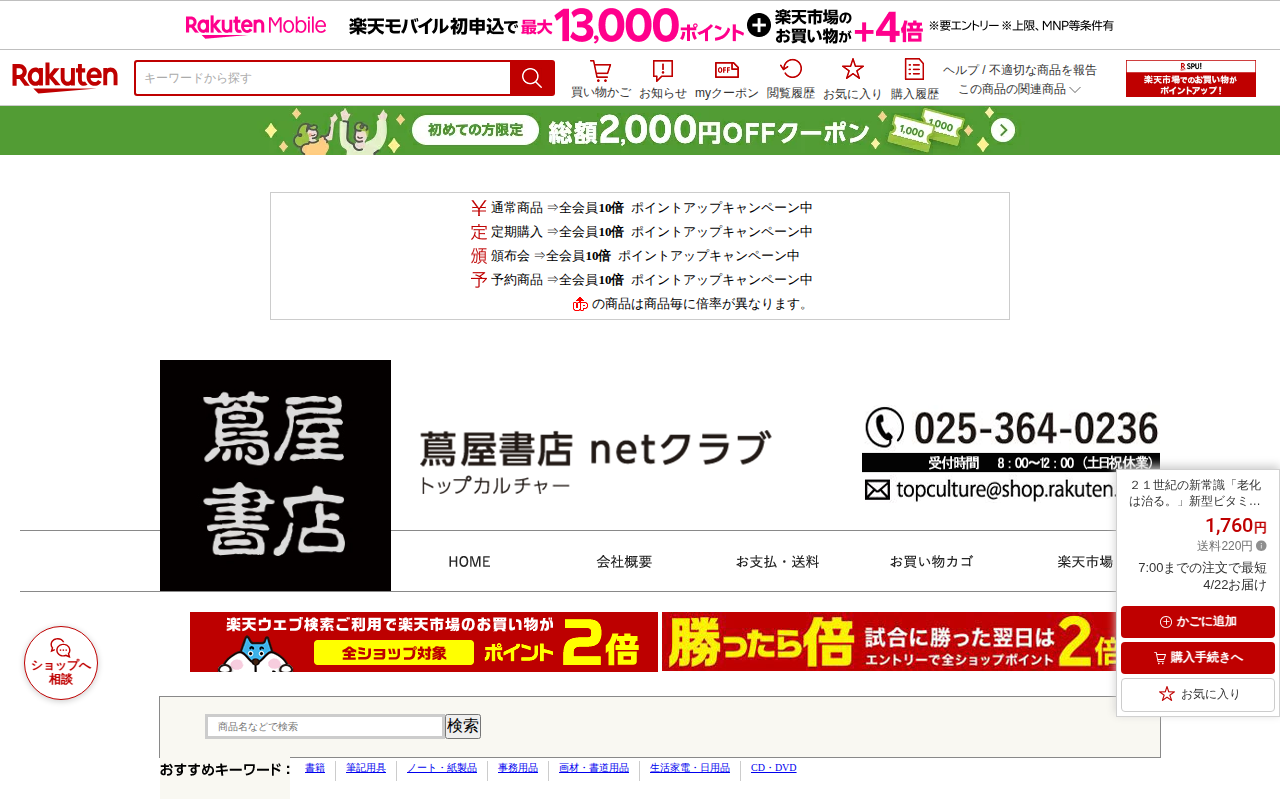Click the 書籍 keyword link
Screen dimensions: 1280x800
315,768
